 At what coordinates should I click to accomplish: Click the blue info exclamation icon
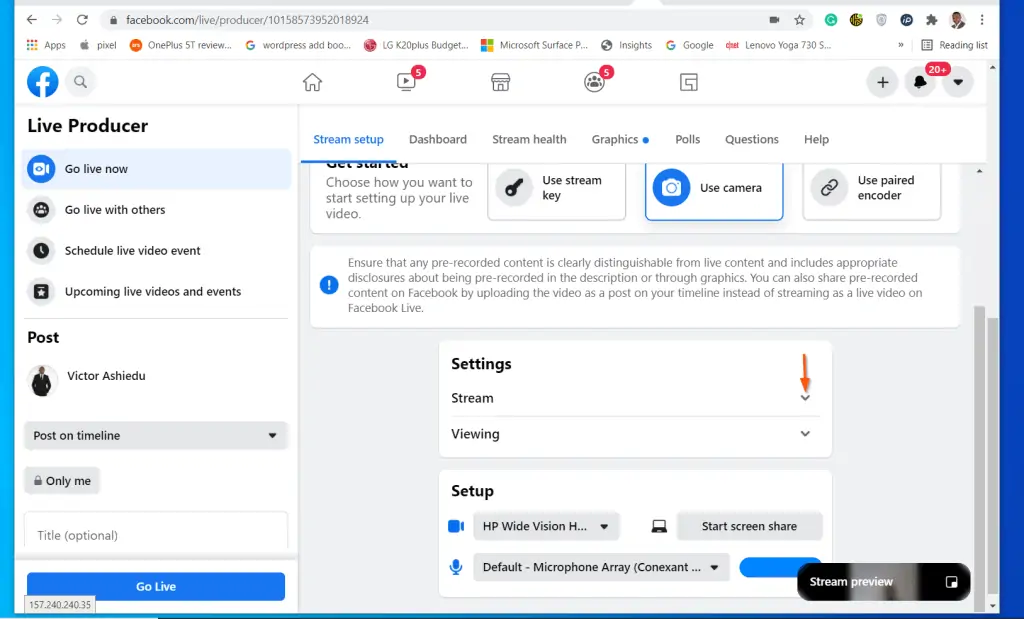pos(329,285)
